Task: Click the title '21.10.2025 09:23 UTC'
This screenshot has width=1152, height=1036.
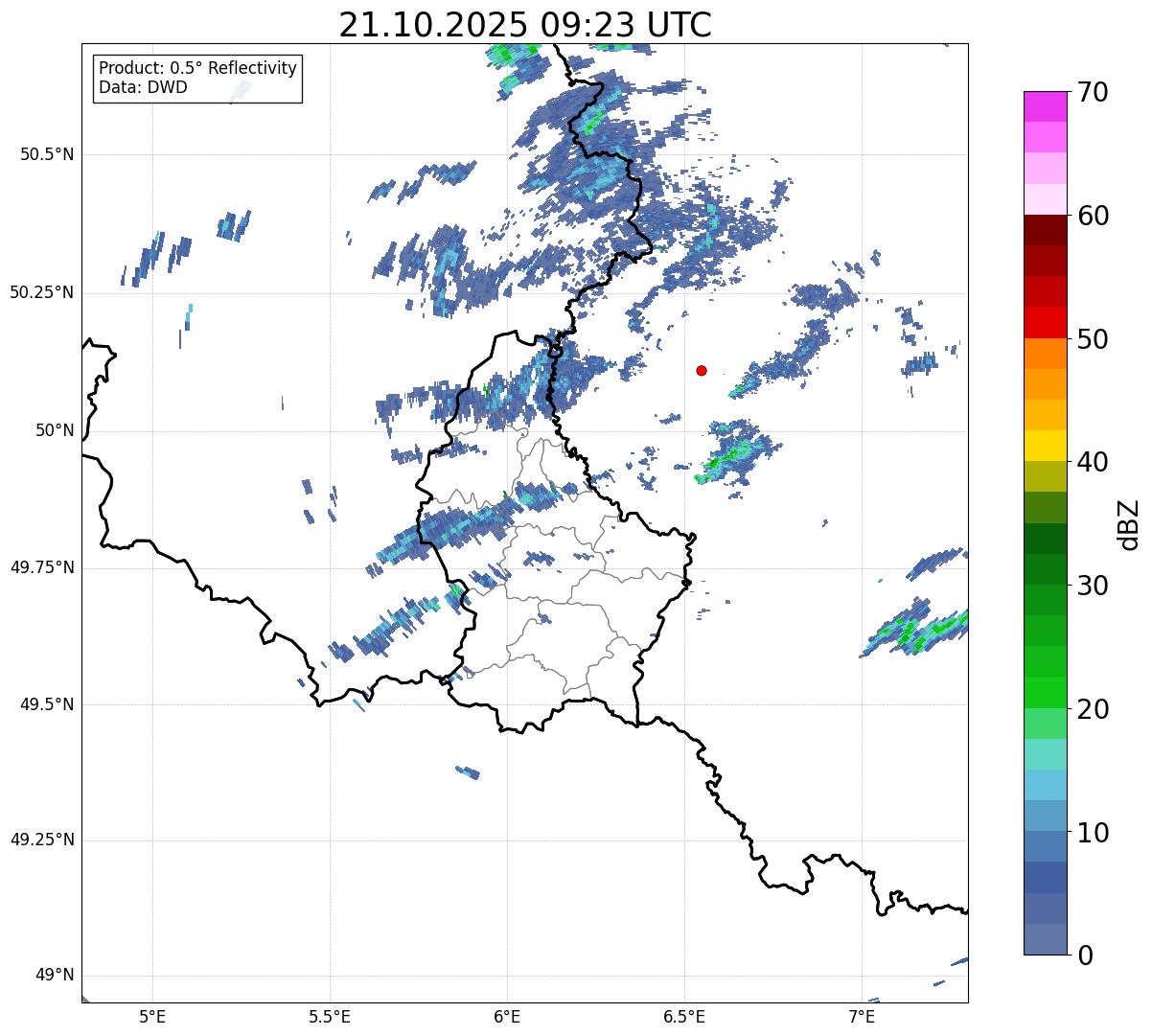Action: pos(525,25)
